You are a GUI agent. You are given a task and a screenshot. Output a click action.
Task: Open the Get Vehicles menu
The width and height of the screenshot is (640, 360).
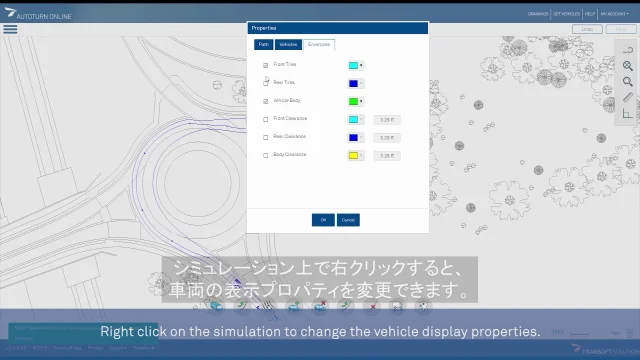pyautogui.click(x=567, y=14)
